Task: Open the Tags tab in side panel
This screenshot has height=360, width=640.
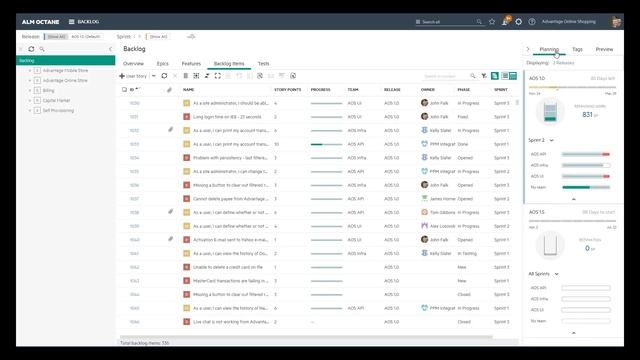Action: 577,49
